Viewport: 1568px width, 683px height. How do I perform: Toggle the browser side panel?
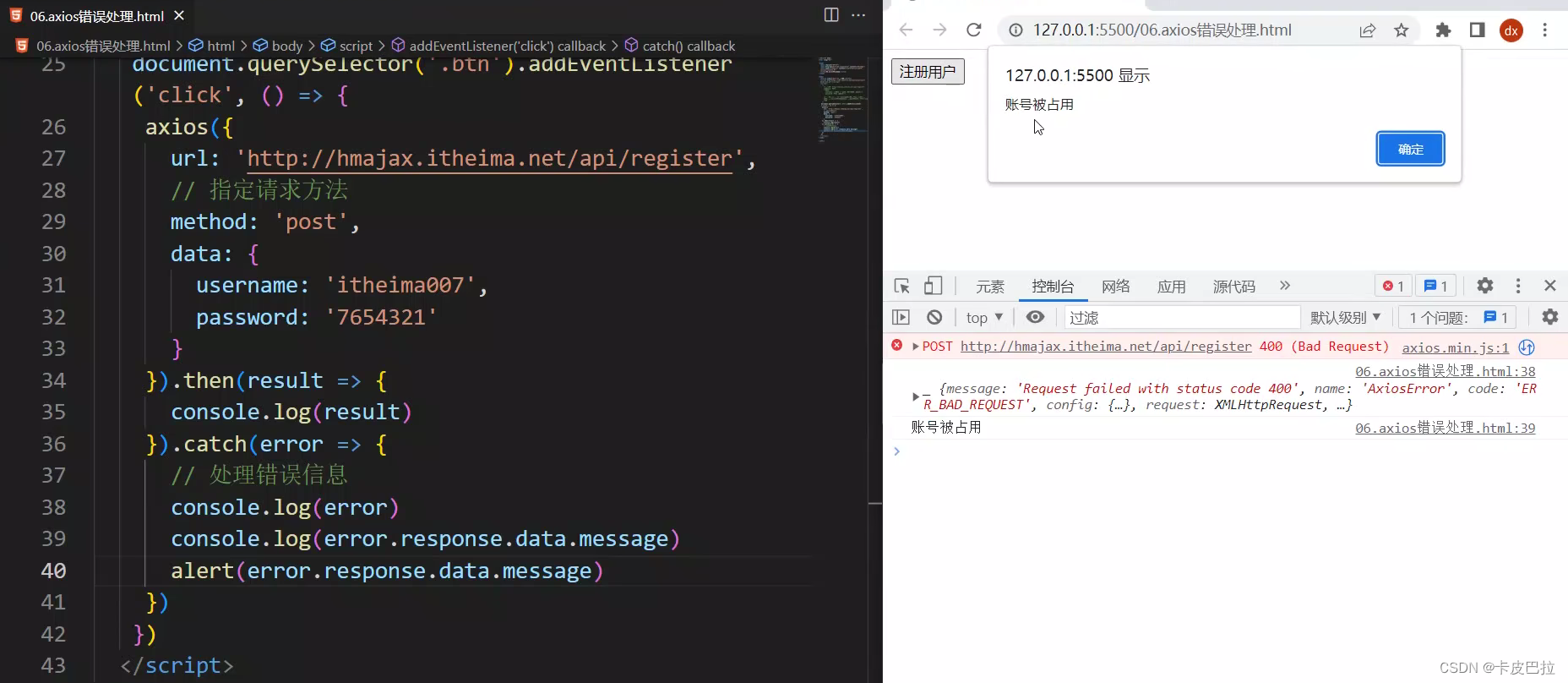click(1477, 30)
